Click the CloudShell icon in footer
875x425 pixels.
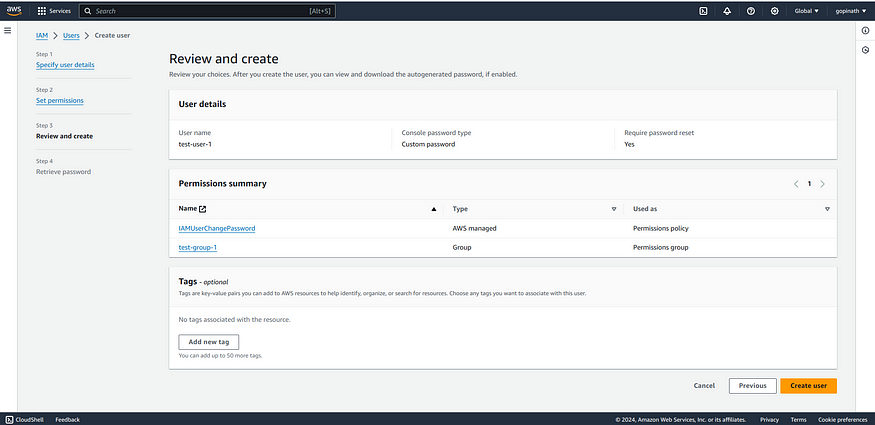coord(9,419)
